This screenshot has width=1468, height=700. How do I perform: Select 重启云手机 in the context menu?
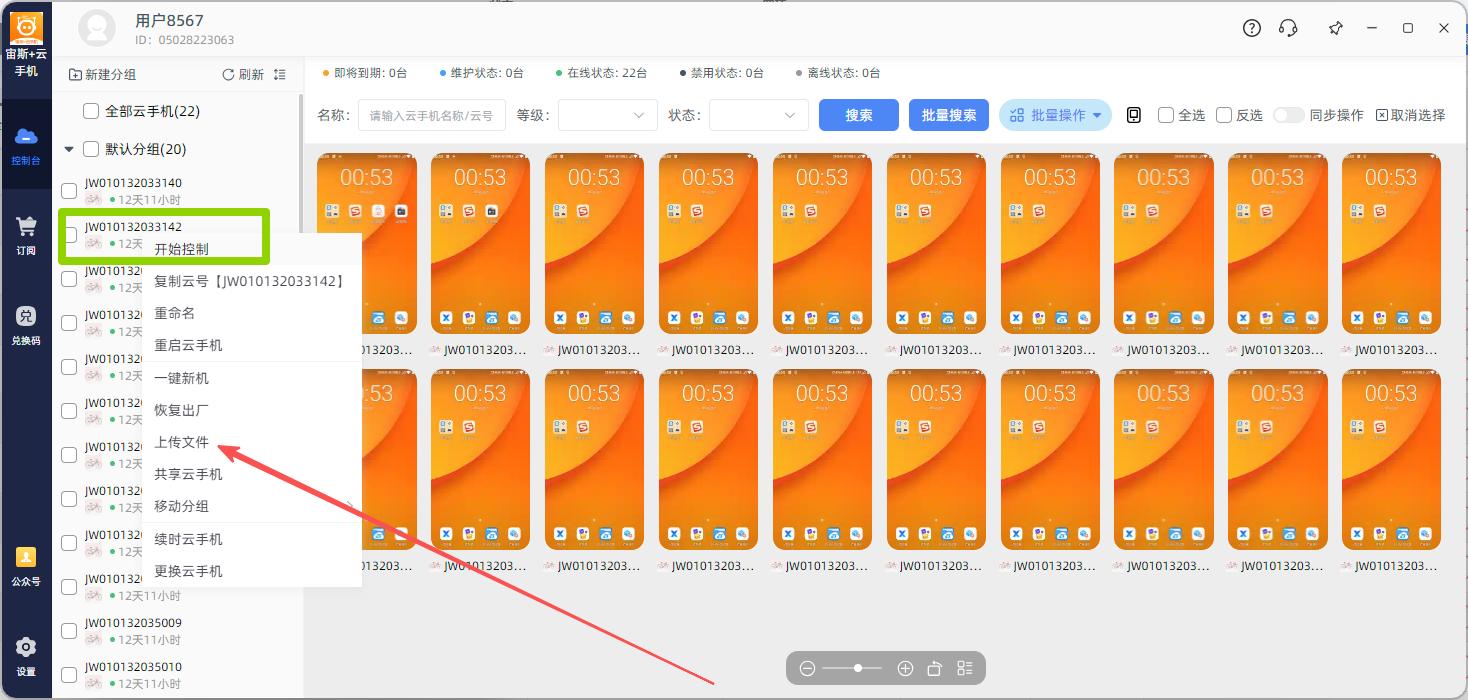pos(252,345)
